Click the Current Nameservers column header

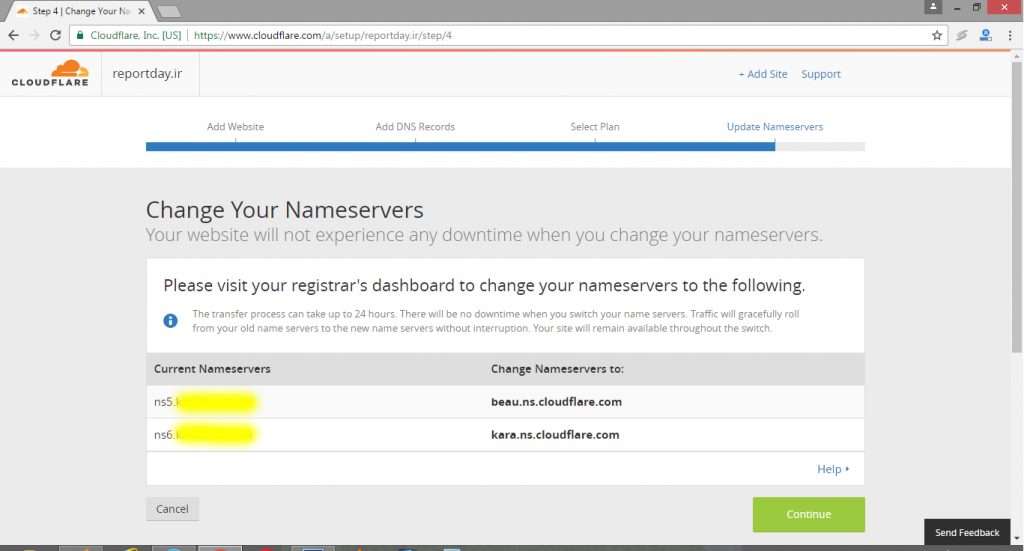pos(212,369)
